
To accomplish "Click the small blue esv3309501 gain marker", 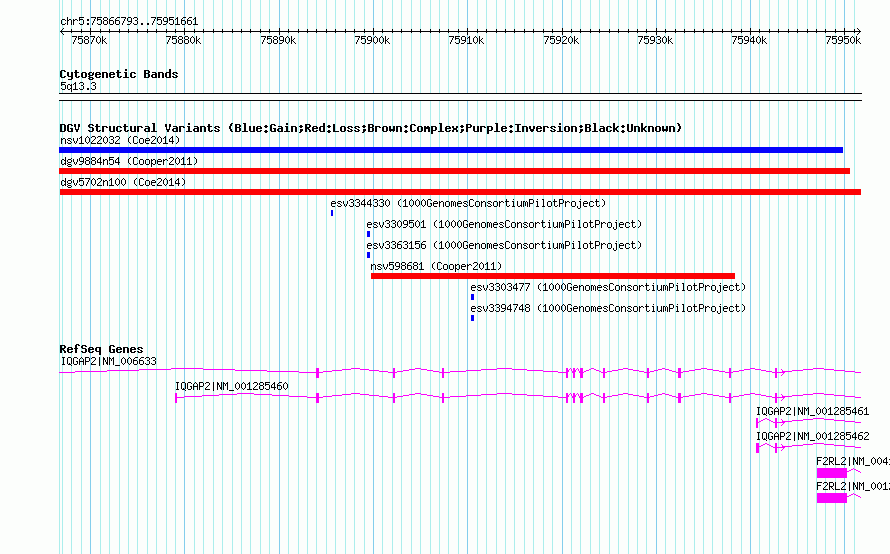I will point(368,234).
